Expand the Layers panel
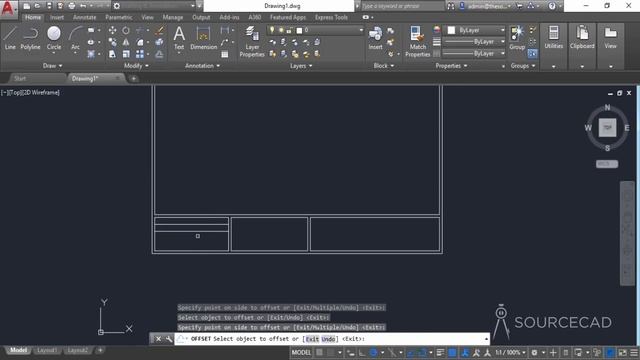This screenshot has width=640, height=360. click(301, 66)
